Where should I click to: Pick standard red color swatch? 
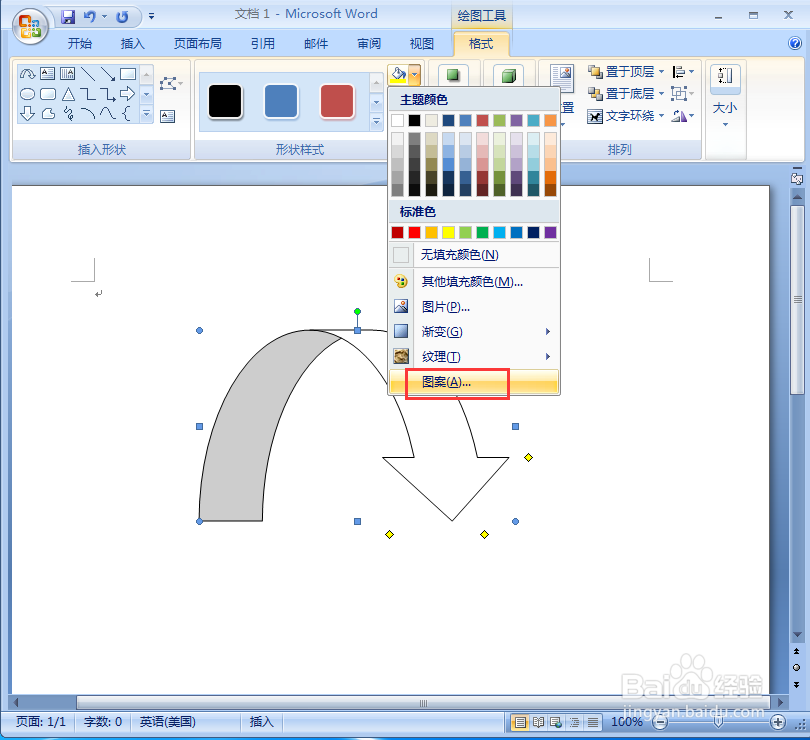414,233
